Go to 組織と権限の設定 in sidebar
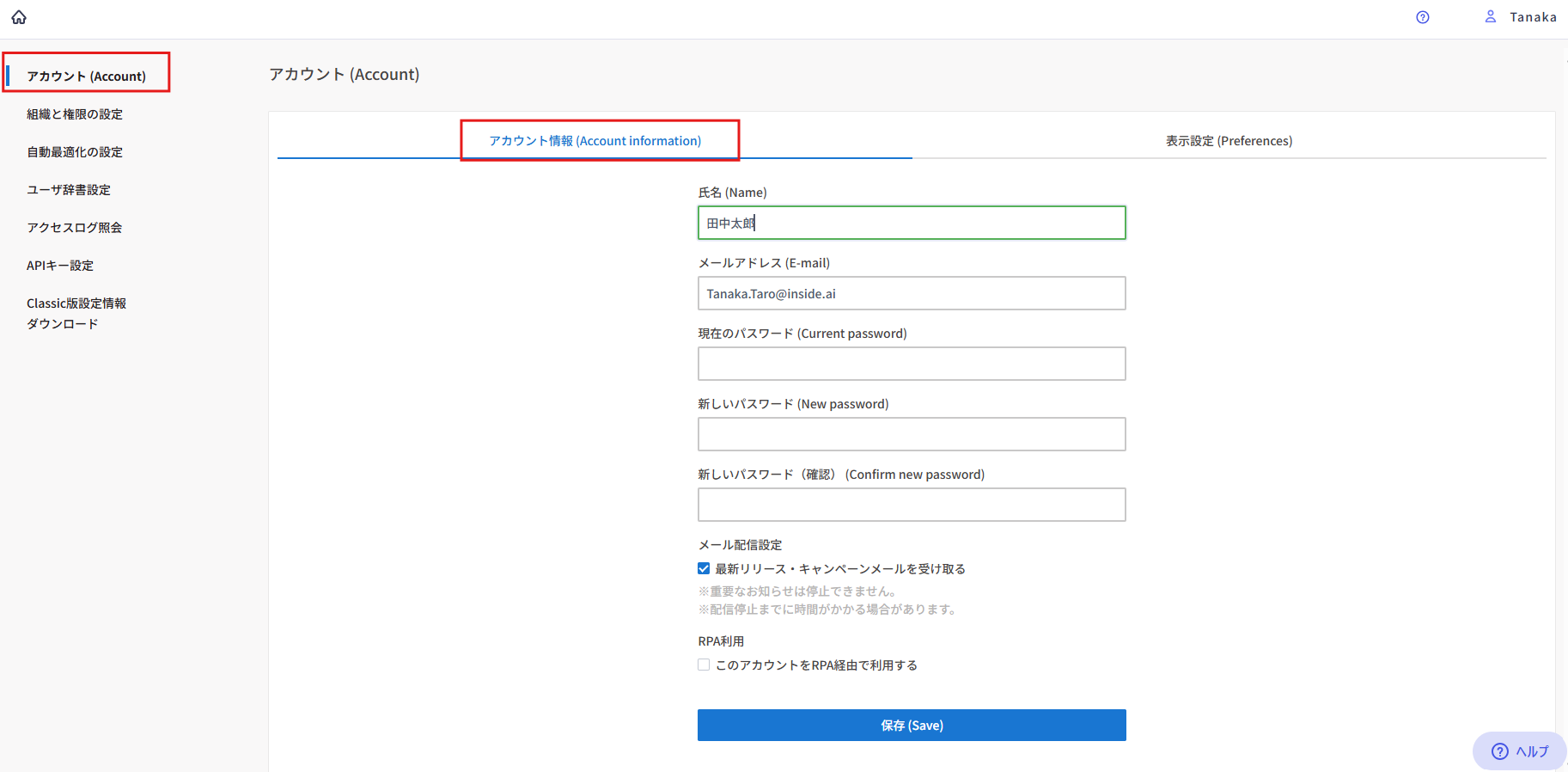Viewport: 1568px width, 772px height. tap(75, 114)
